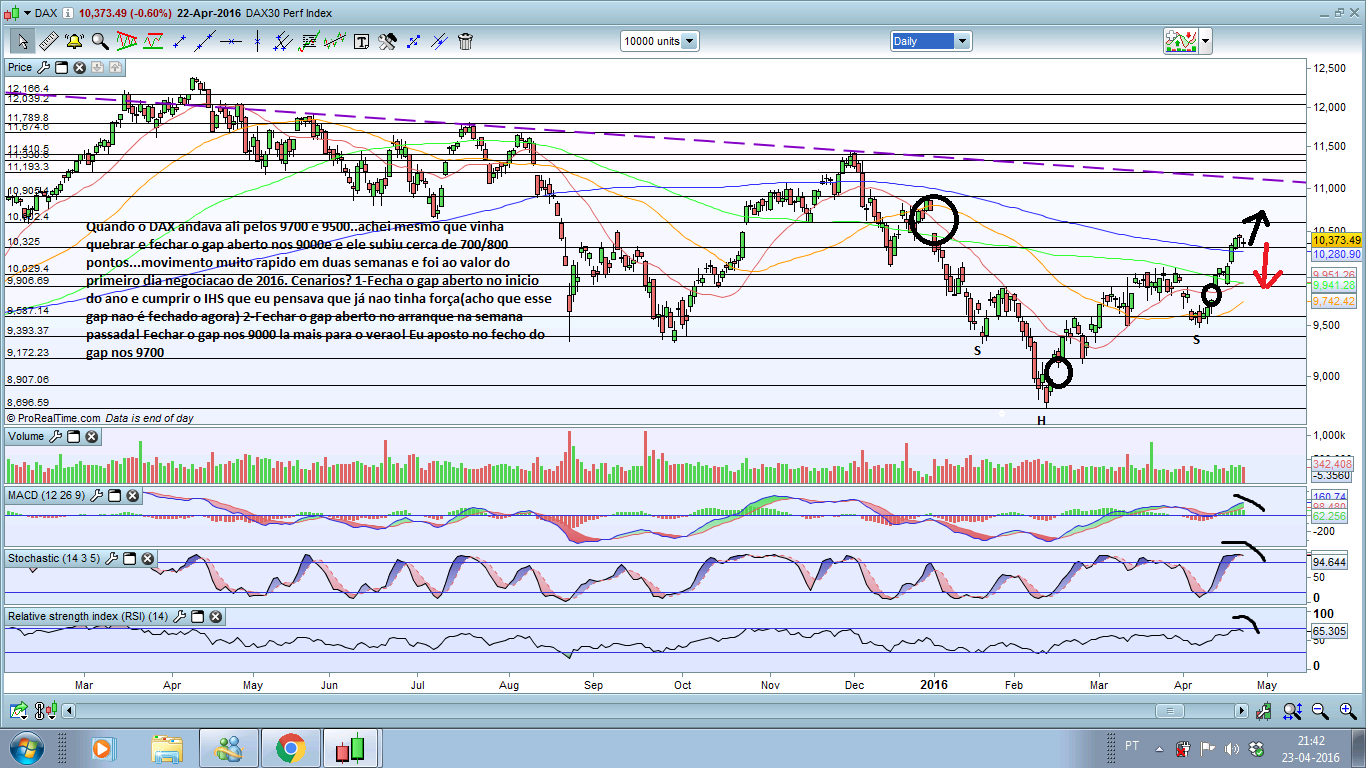Select the text annotation tool

point(361,41)
